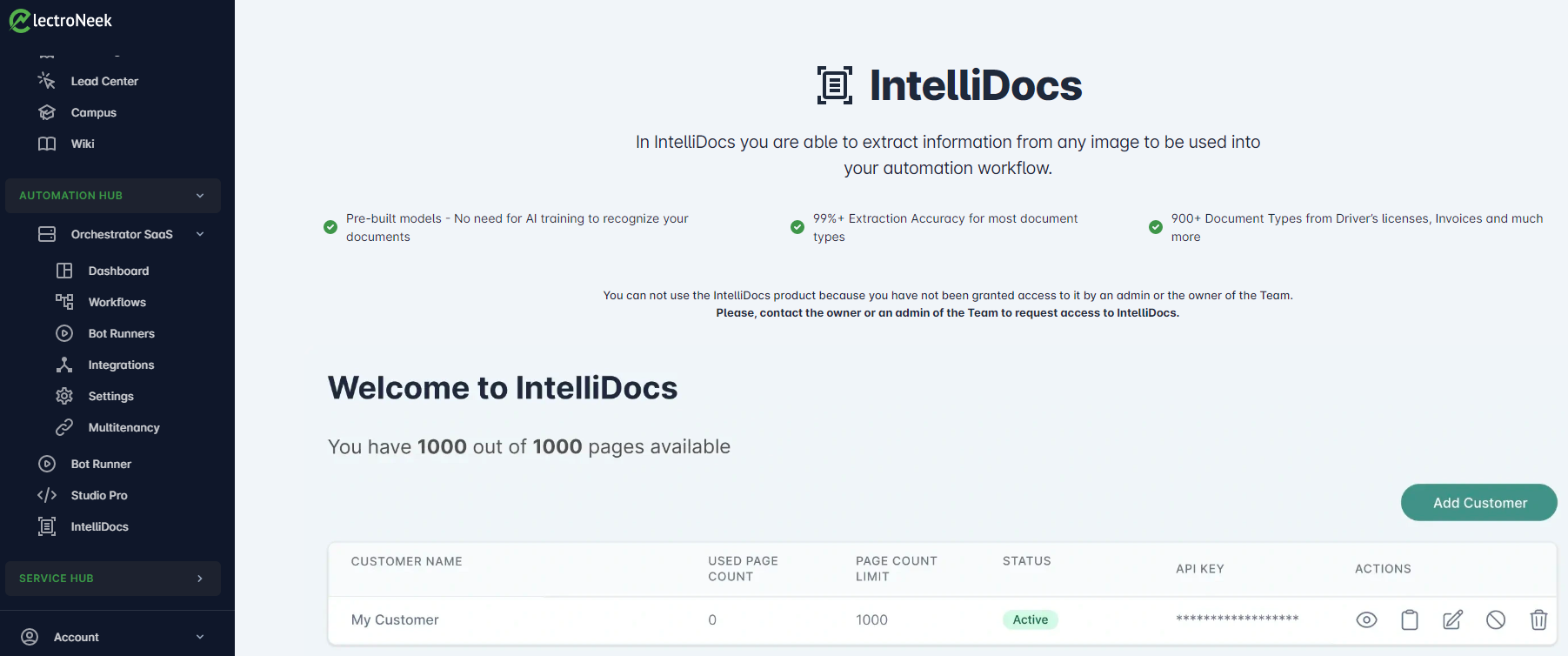This screenshot has height=656, width=1568.
Task: Click STATUS column header
Action: pos(1027,561)
